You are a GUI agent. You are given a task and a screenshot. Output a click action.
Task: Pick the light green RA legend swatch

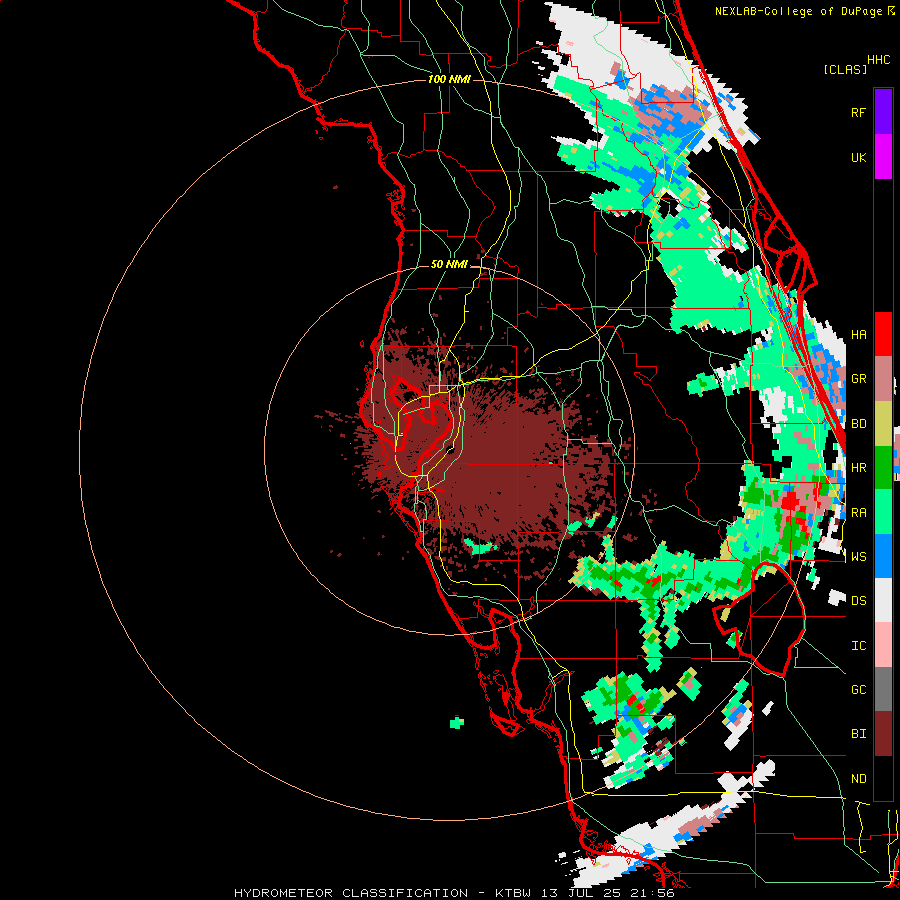pyautogui.click(x=883, y=512)
